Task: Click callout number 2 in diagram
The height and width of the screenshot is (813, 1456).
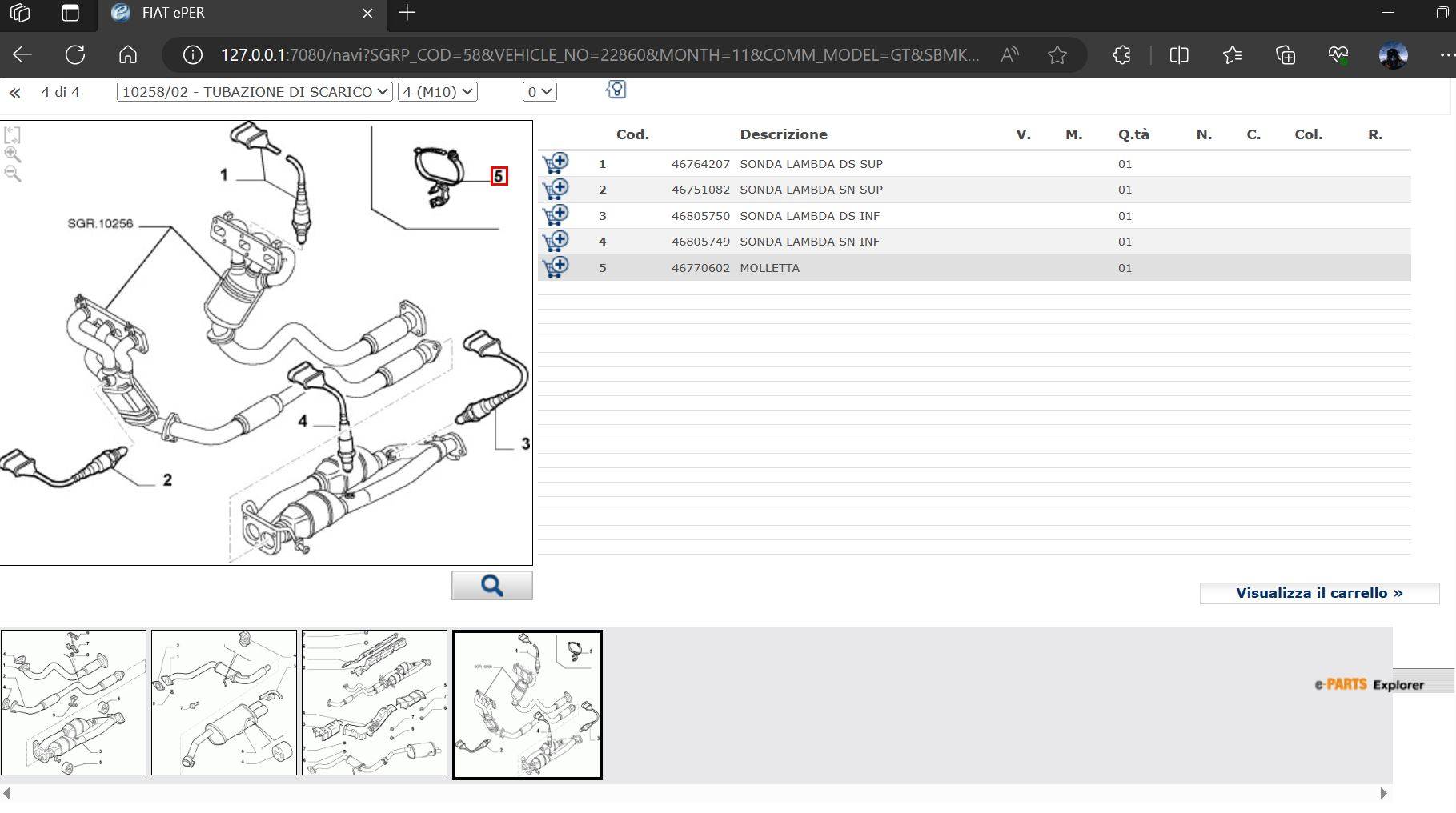Action: point(167,480)
